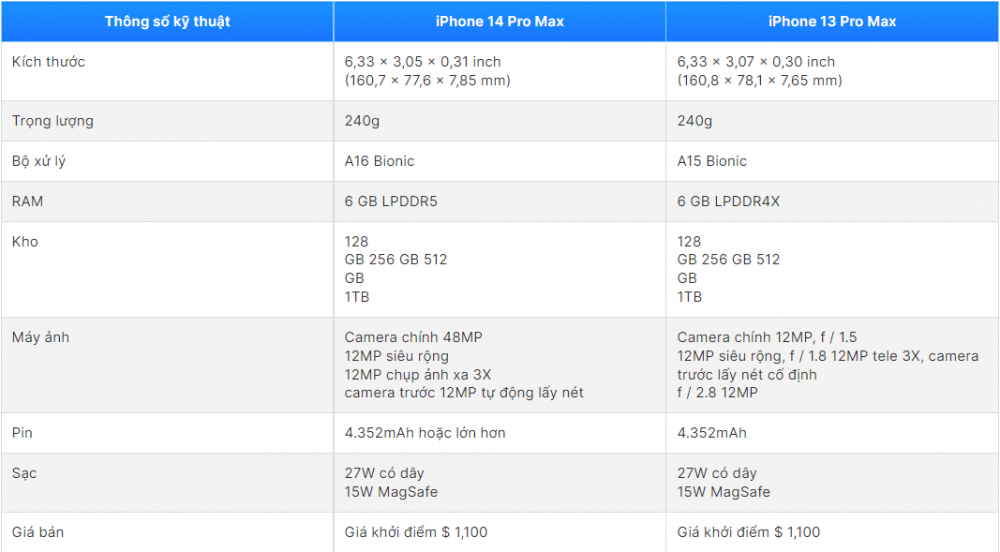Select the "6 GB LPDDR4X" cell

coord(728,201)
